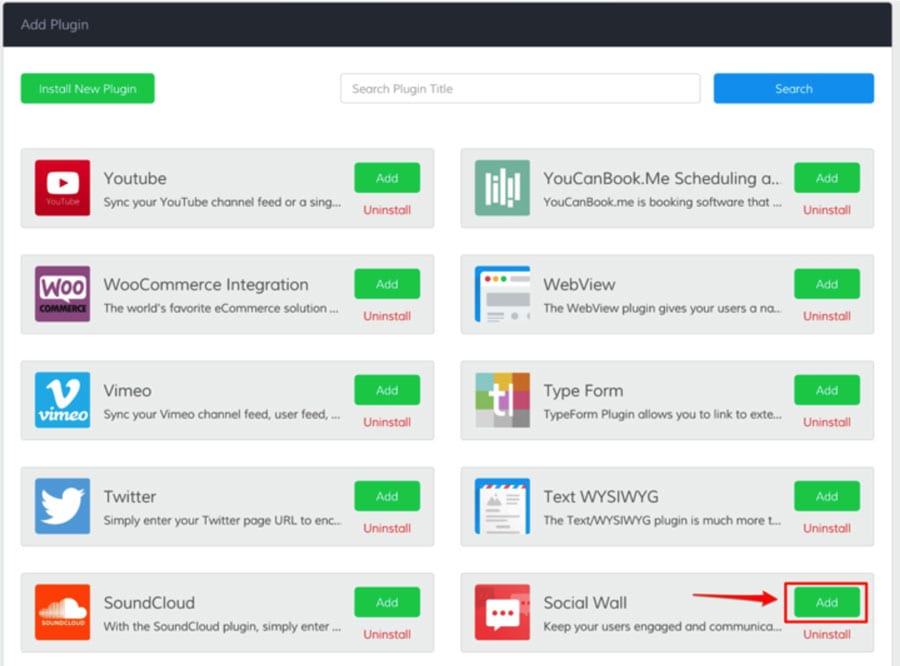Viewport: 900px width, 666px height.
Task: Click 'Simply enter your Twitter page URL' description
Action: click(222, 521)
